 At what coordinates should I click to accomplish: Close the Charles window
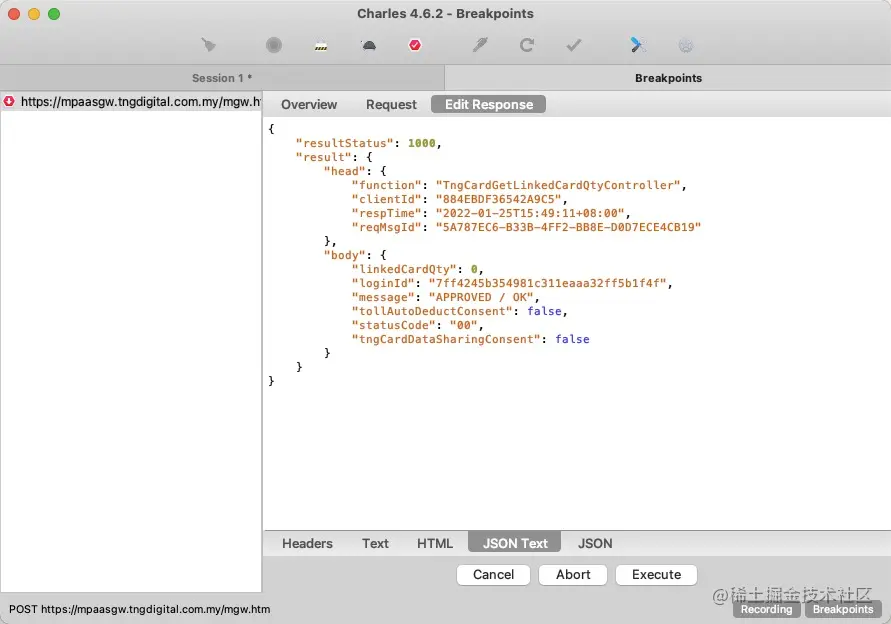point(14,14)
